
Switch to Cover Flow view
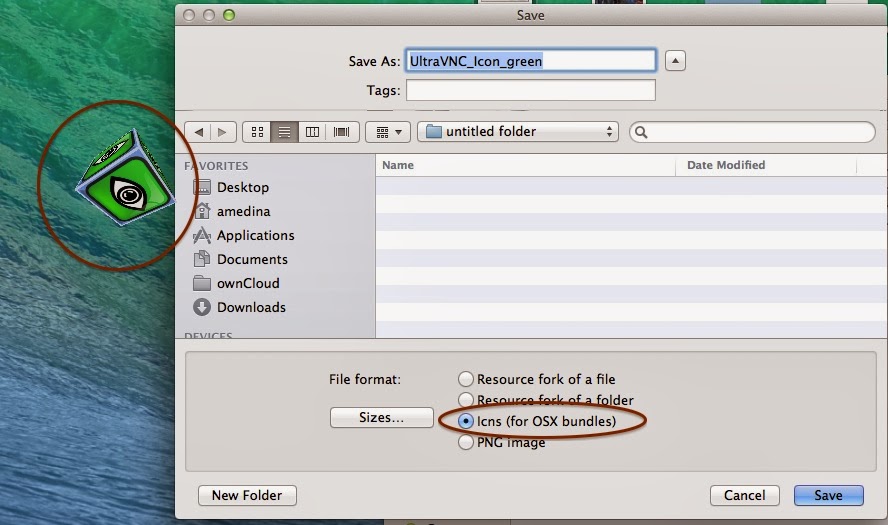[x=341, y=132]
